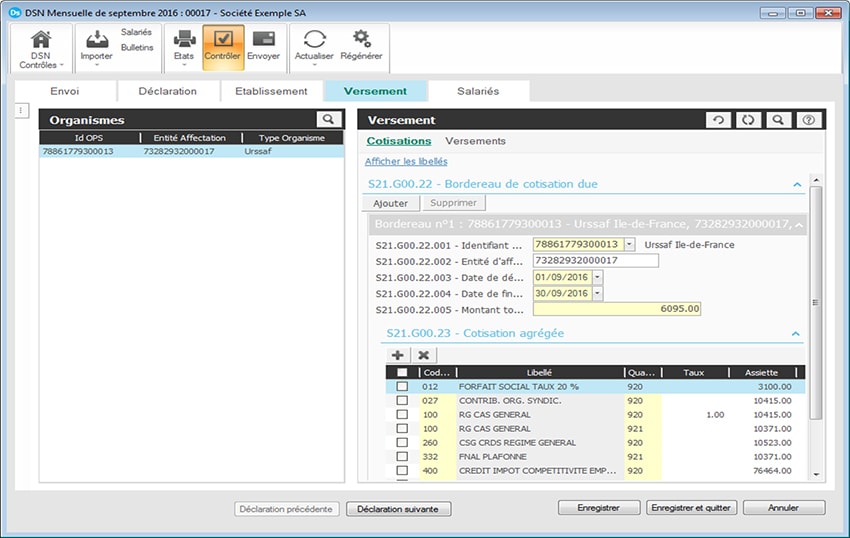Screen dimensions: 850x538
Task: Toggle the header select-all checkbox
Action: 402,373
